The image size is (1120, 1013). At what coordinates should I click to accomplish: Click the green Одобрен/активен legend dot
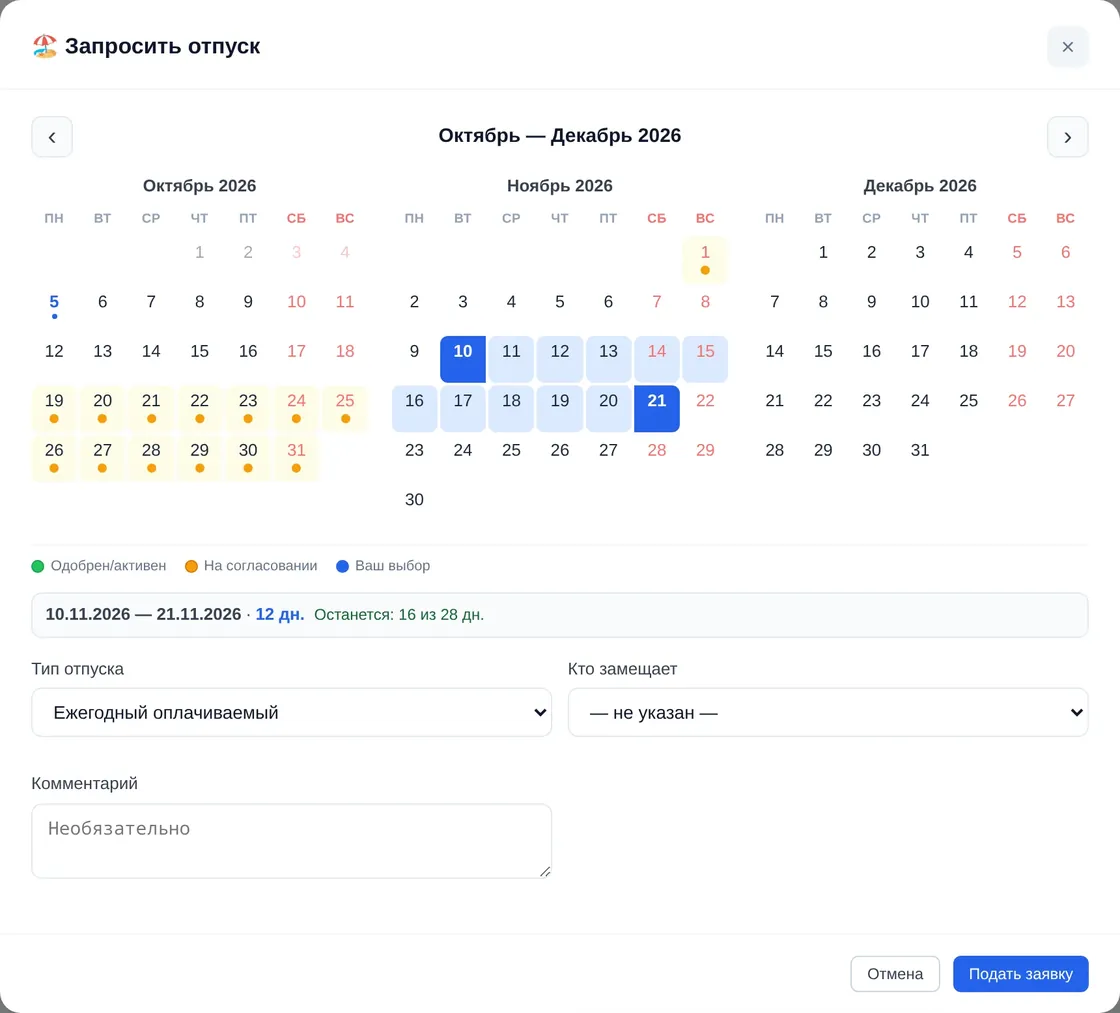38,567
